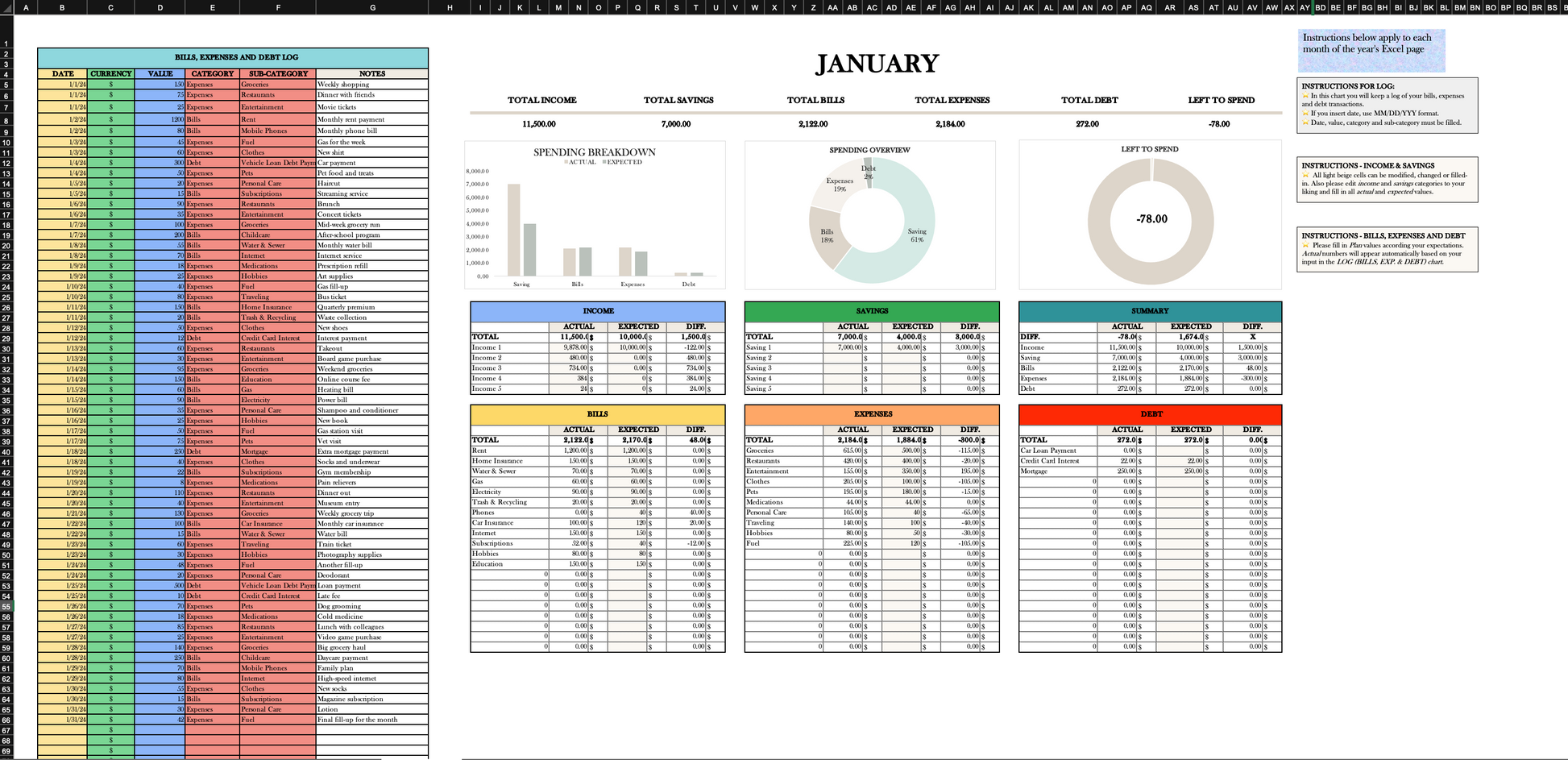Click the LEFT TO SPEND summary label
Image resolution: width=1568 pixels, height=760 pixels.
tap(1221, 100)
